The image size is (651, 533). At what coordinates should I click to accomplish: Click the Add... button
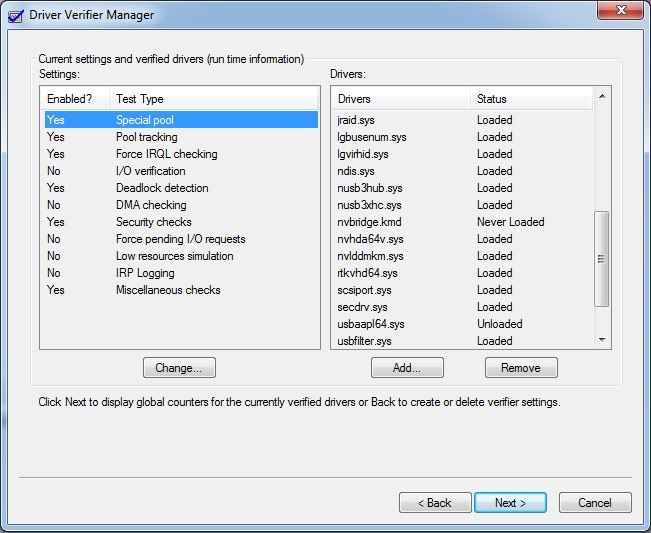tap(407, 368)
